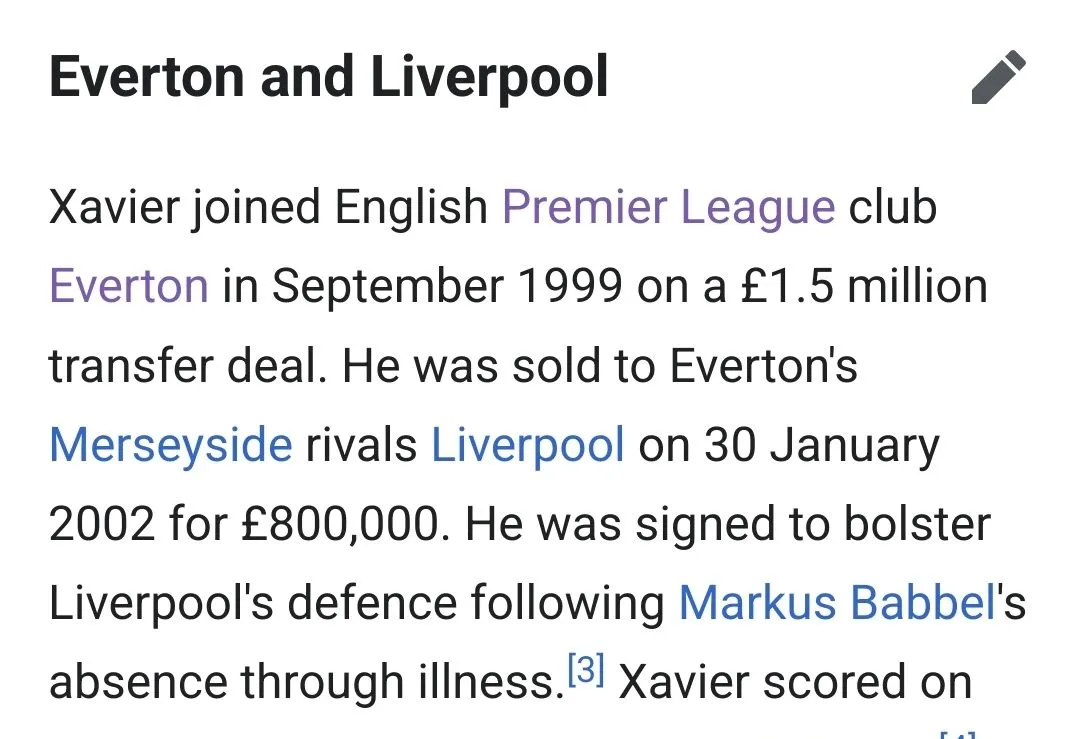
Task: Click the "30 January" date text
Action: pos(822,444)
